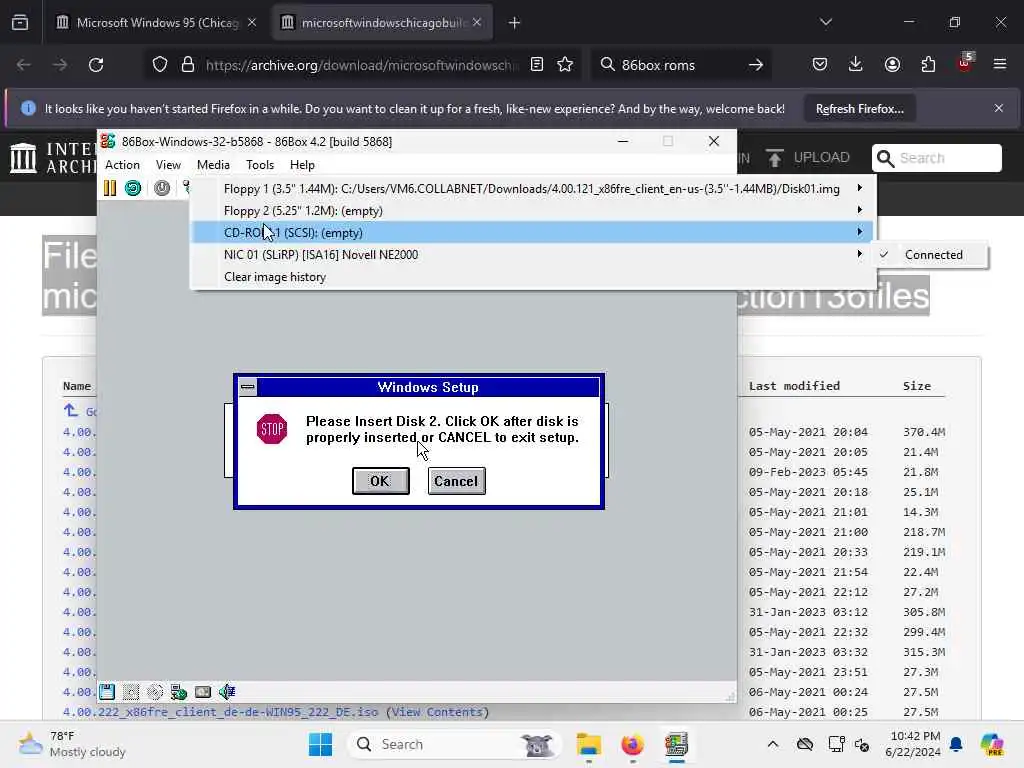Click the 86Box hard reset icon
Screen dimensions: 1024x768
[x=133, y=188]
